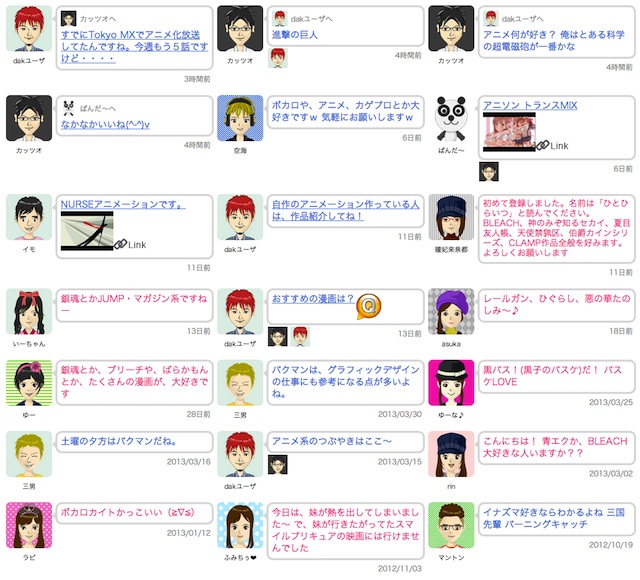This screenshot has height=580, width=640.
Task: Open the panda avatar of ぱんだ～
Action: click(451, 118)
